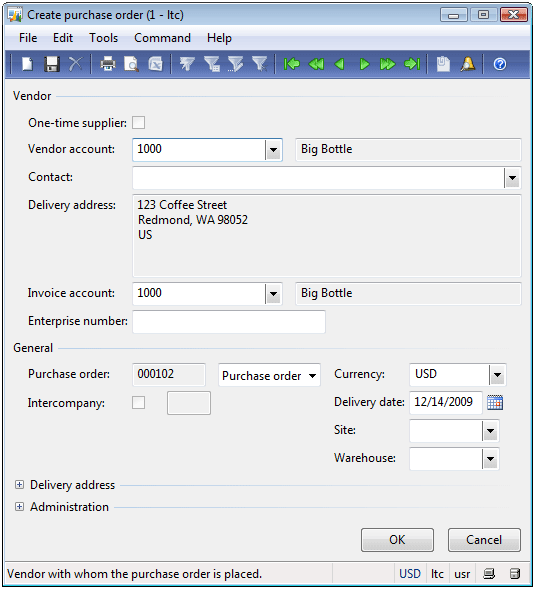Go to next record green arrow

(364, 64)
